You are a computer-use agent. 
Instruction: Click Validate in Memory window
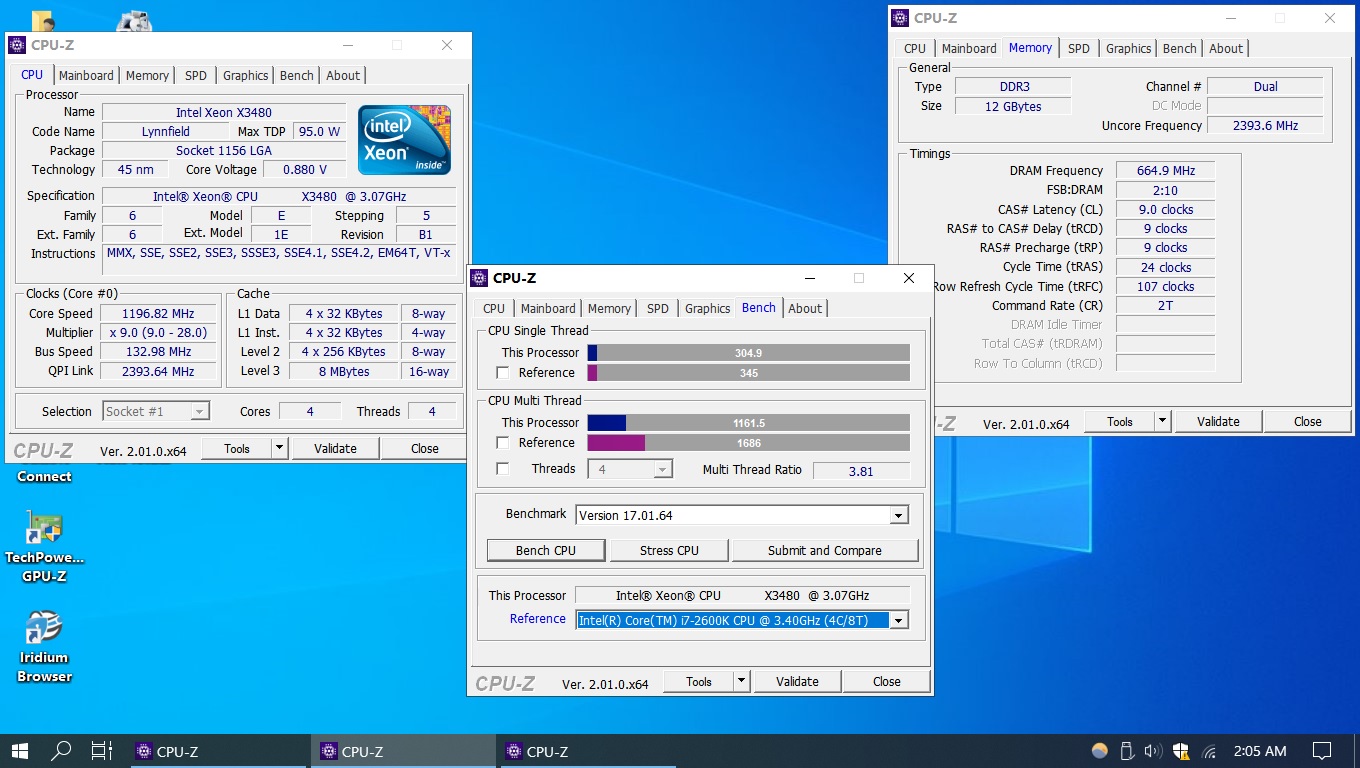coord(1218,422)
